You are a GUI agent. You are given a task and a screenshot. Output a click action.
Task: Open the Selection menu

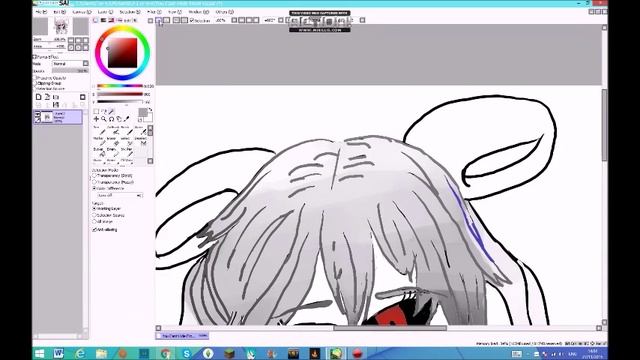pyautogui.click(x=130, y=12)
